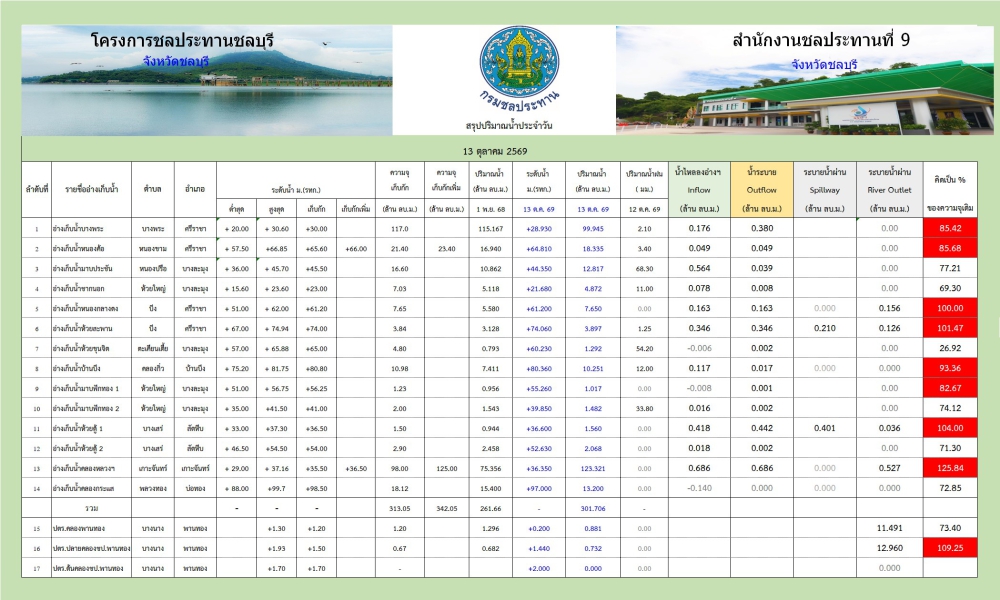This screenshot has height=600, width=1000.
Task: Select the 261.66 total volume cell
Action: [490, 508]
